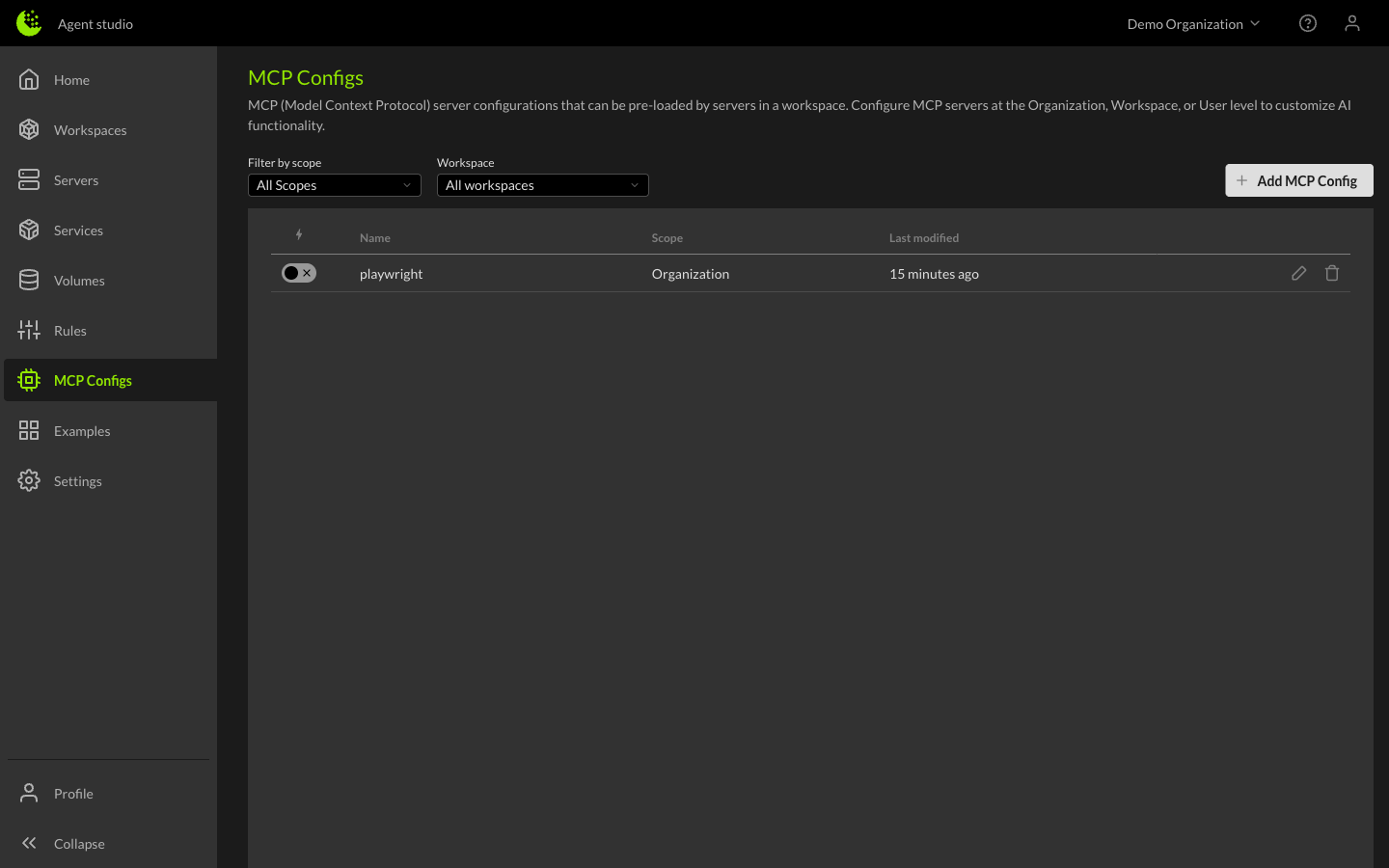
Task: Click the Rules sliders icon in sidebar
Action: point(29,331)
